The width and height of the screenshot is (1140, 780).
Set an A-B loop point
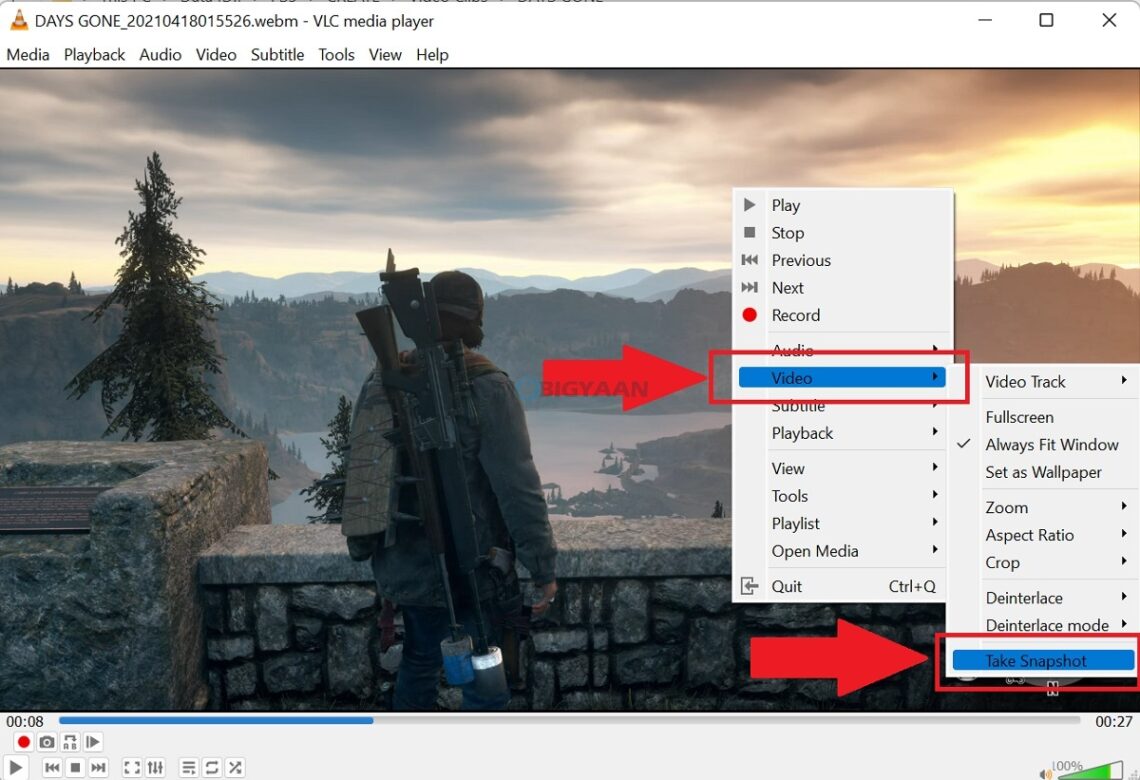pyautogui.click(x=70, y=741)
